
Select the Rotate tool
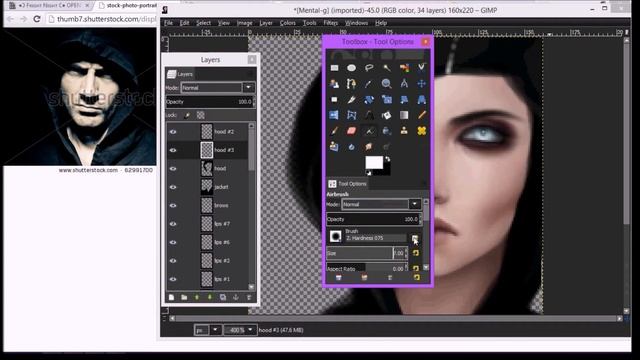point(369,99)
